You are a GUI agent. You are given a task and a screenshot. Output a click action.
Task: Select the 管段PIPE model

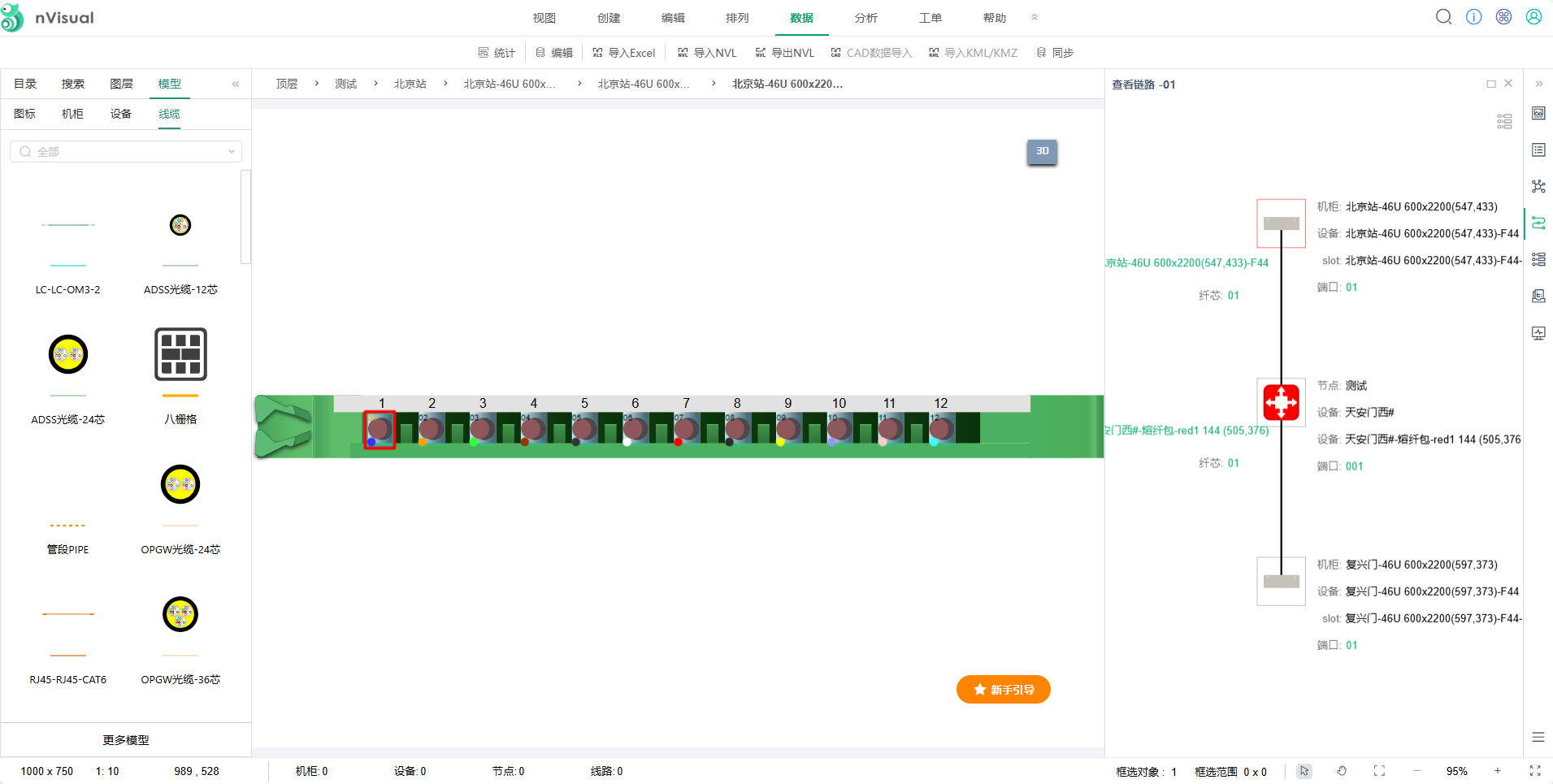pos(68,536)
